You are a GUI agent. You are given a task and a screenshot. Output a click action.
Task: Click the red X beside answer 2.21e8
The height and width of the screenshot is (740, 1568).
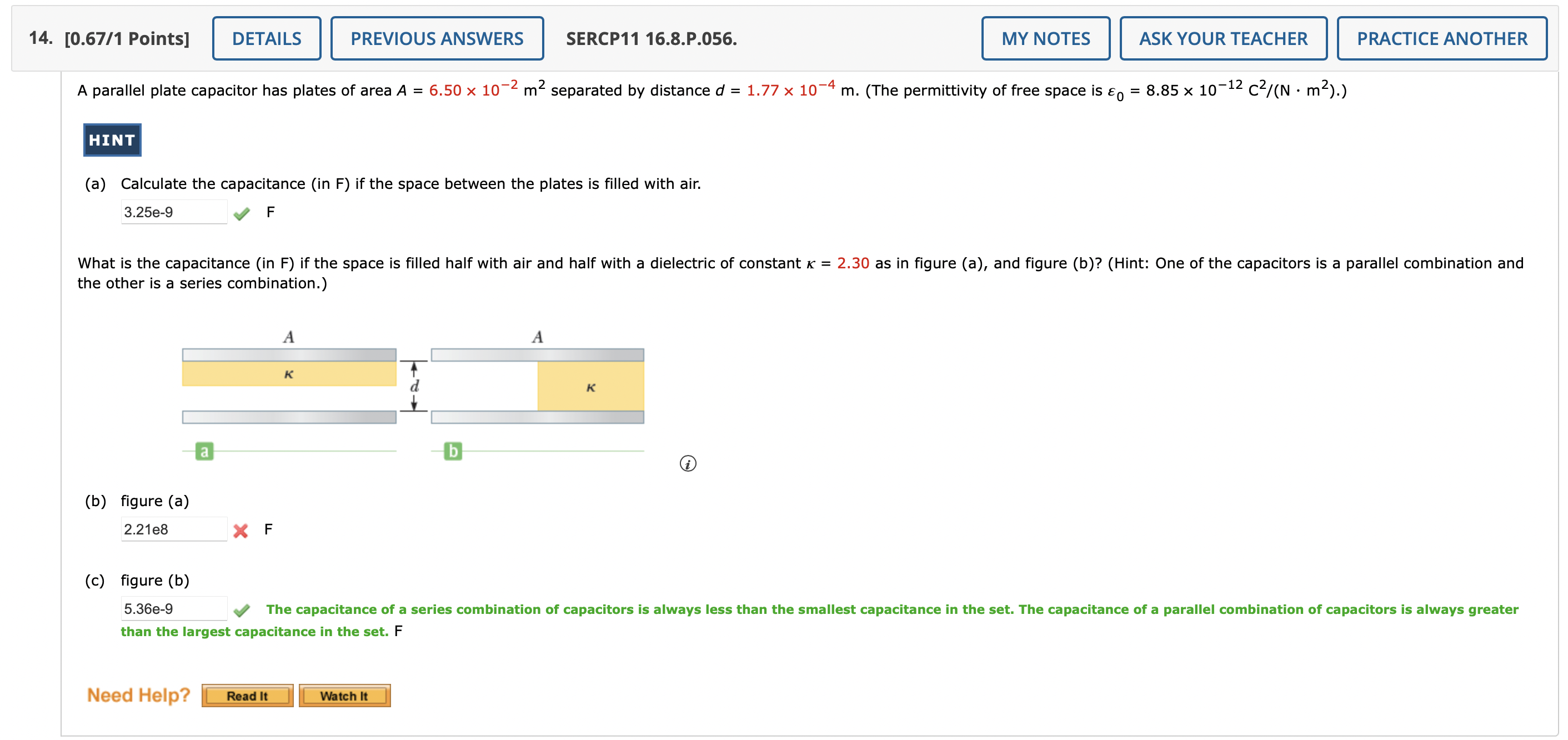(241, 530)
